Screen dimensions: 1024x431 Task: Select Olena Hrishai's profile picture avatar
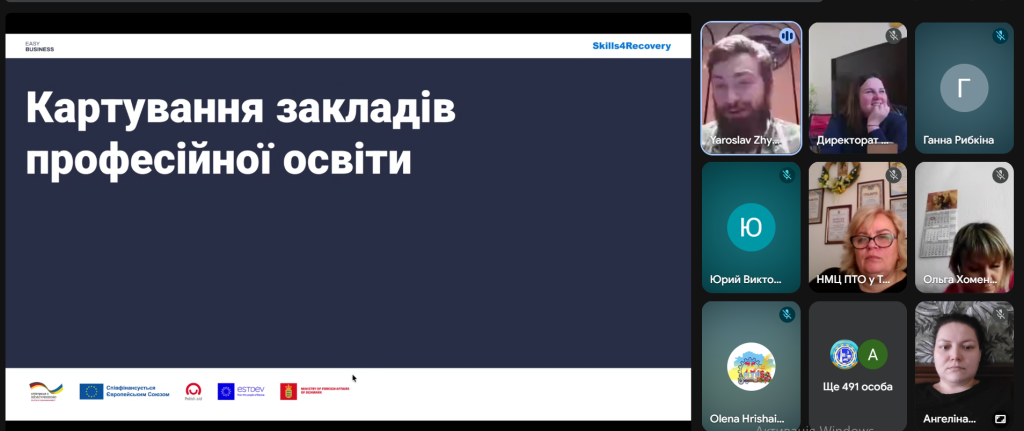tap(751, 364)
